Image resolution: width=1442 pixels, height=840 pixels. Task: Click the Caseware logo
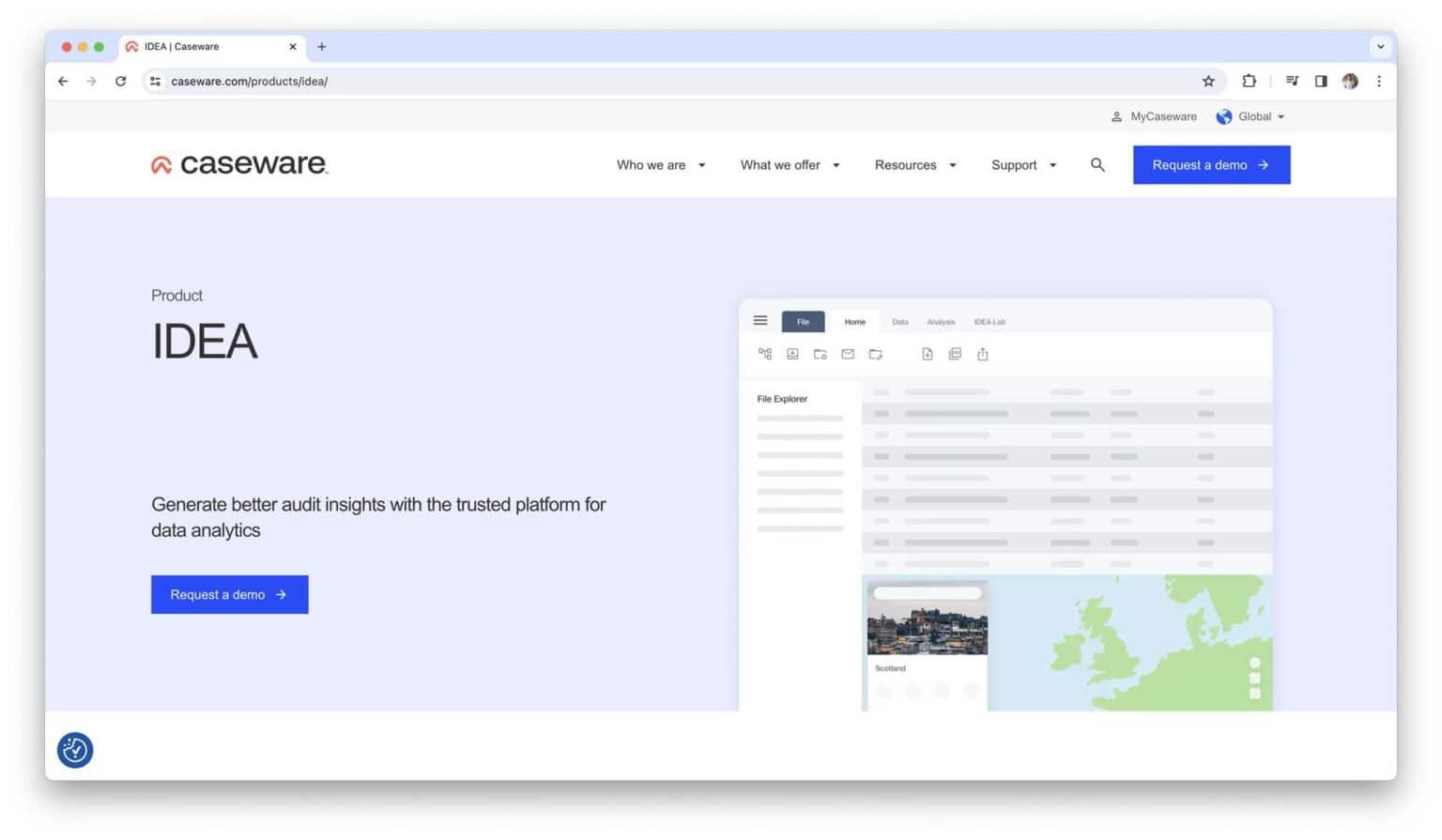[238, 164]
